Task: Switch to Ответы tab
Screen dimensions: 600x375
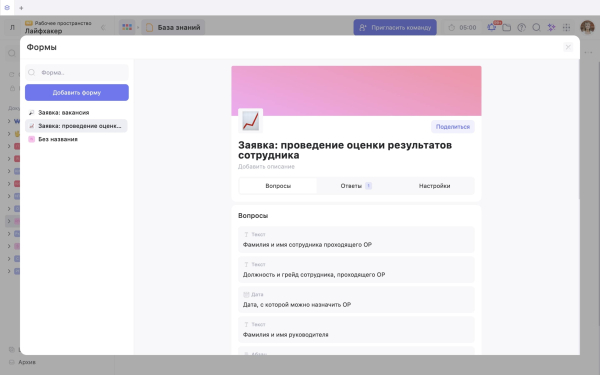Action: [x=356, y=186]
